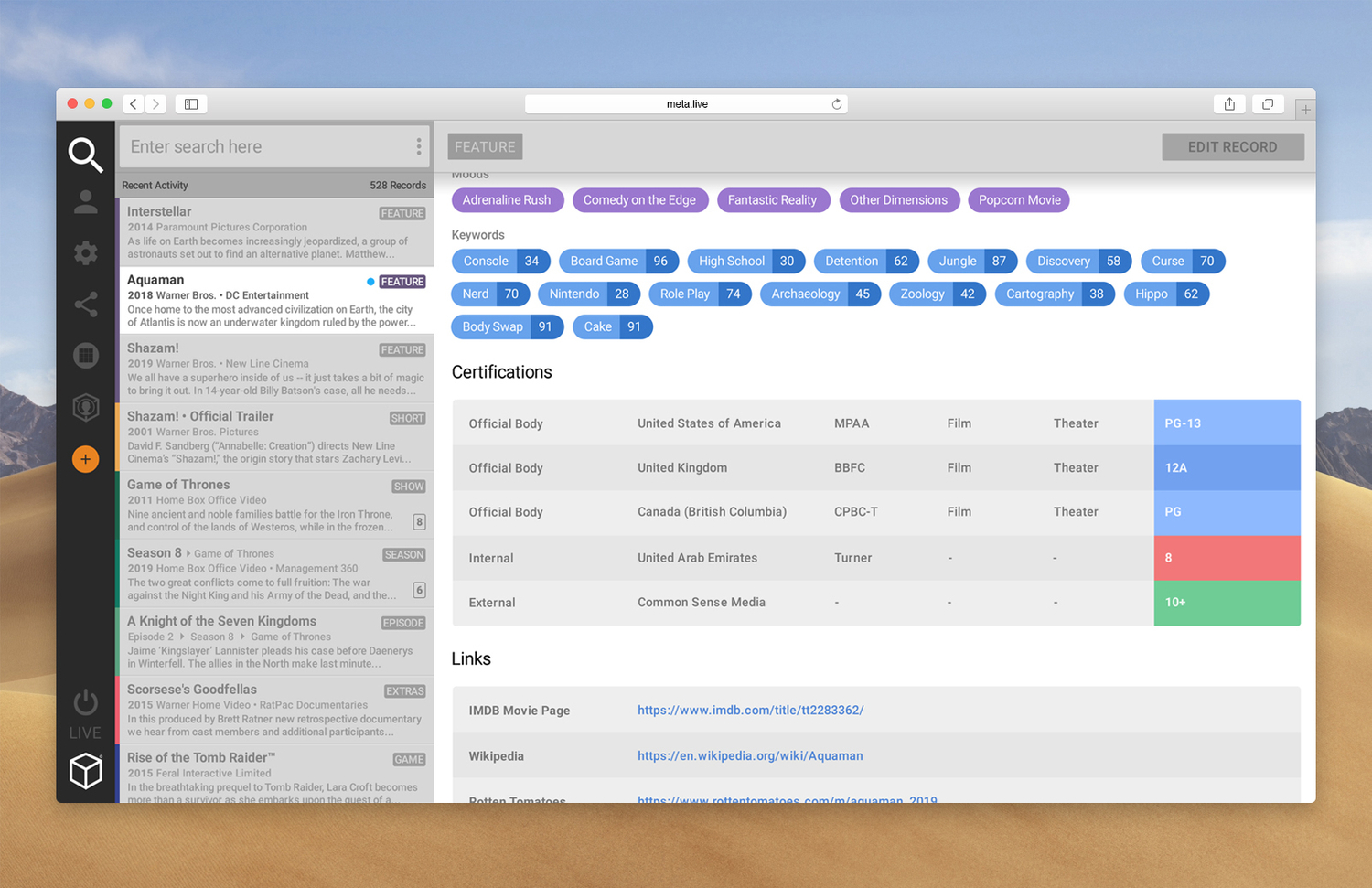Click the Curse 70 keyword
This screenshot has height=888, width=1372.
pyautogui.click(x=1183, y=261)
